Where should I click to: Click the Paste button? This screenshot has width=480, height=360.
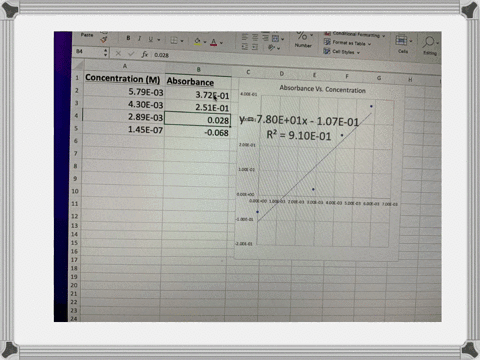click(x=87, y=35)
